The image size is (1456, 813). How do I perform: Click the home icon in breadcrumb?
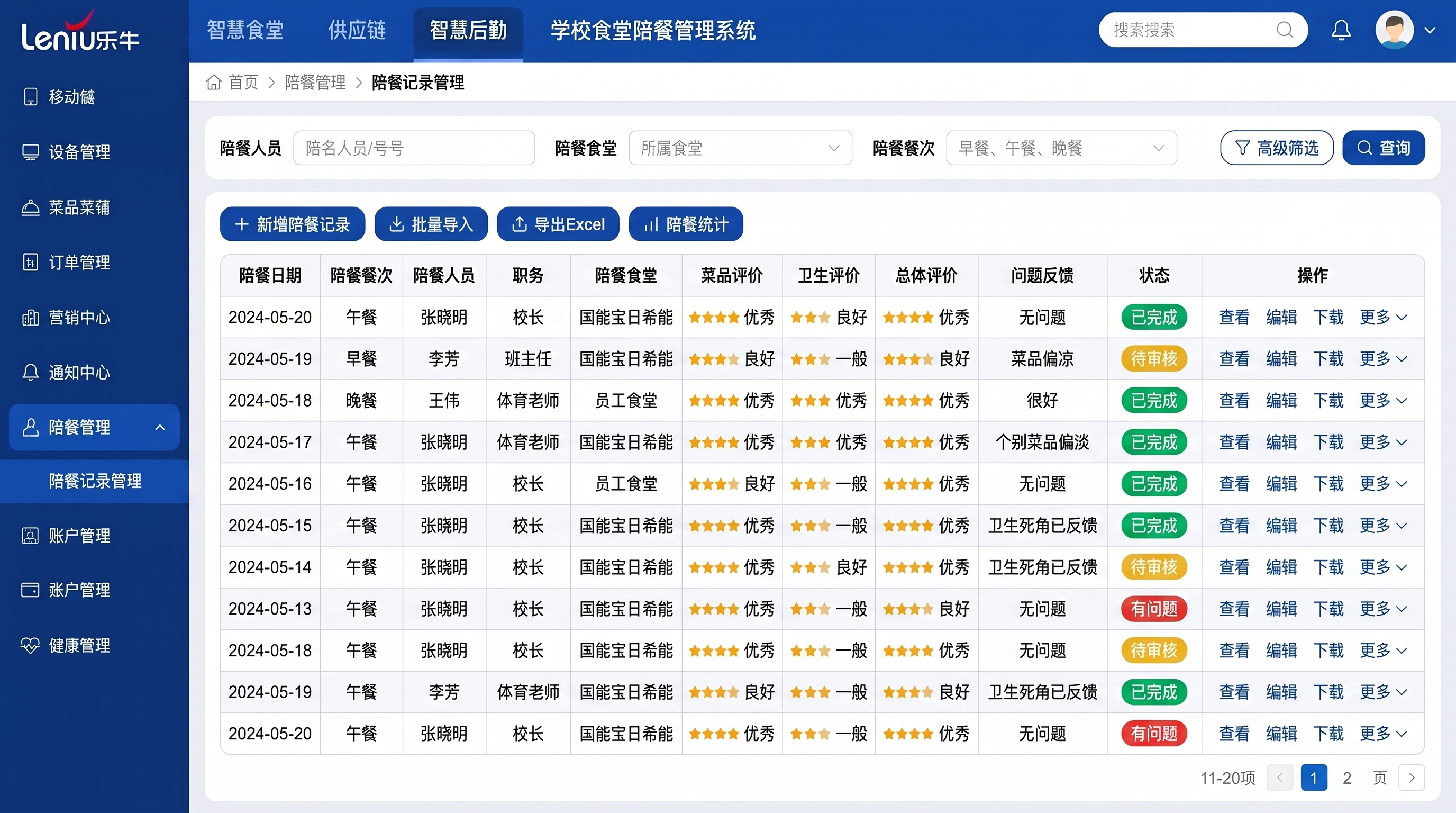tap(214, 83)
